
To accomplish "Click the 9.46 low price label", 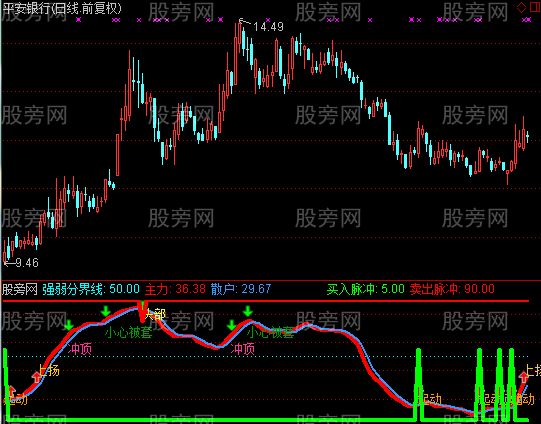I will tap(27, 263).
